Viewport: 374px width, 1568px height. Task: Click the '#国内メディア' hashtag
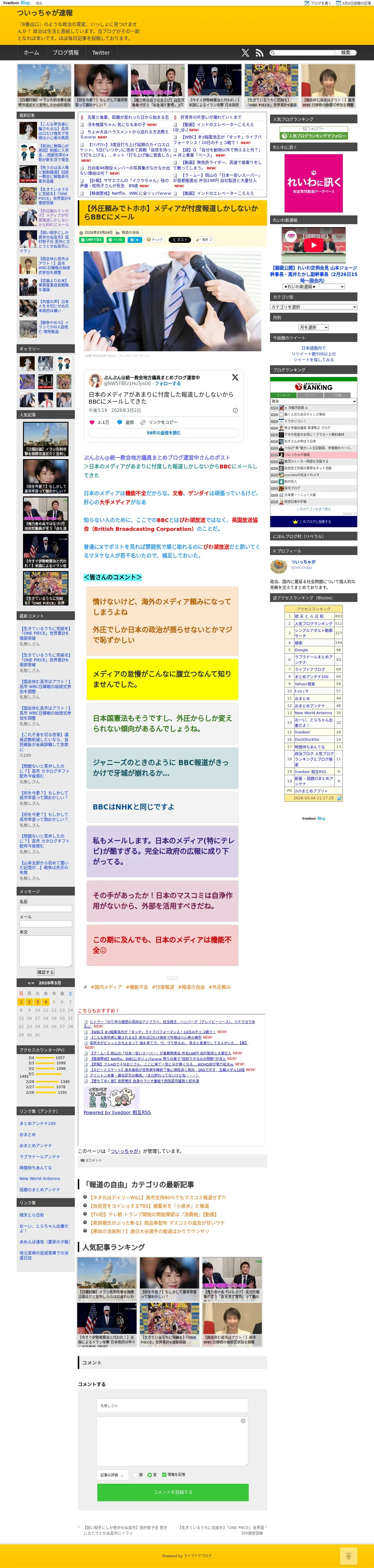point(106,987)
